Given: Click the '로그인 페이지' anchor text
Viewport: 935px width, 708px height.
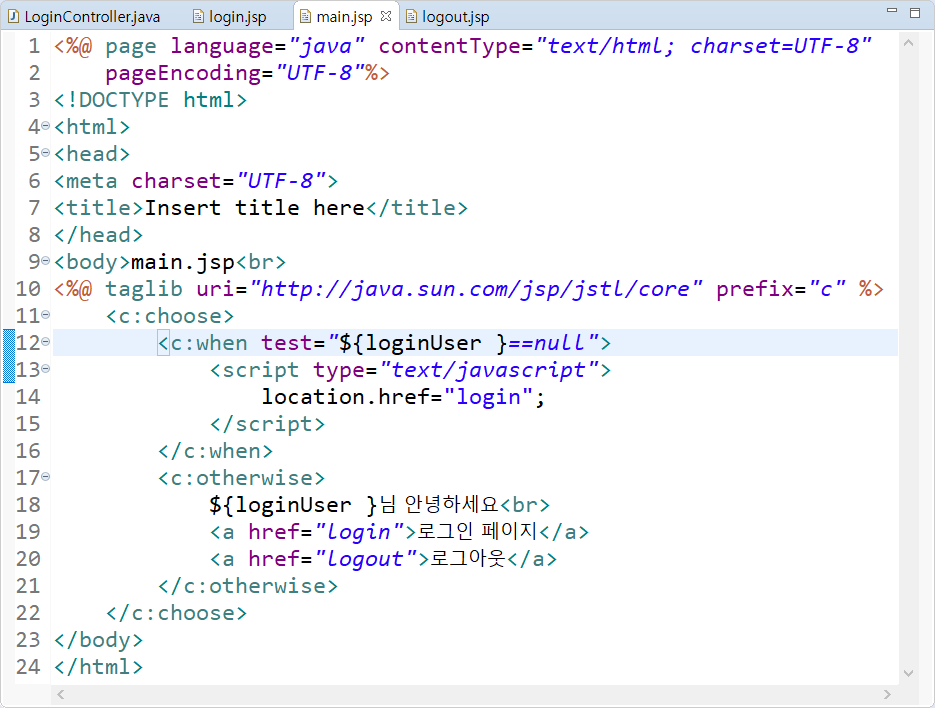Looking at the screenshot, I should [x=478, y=531].
